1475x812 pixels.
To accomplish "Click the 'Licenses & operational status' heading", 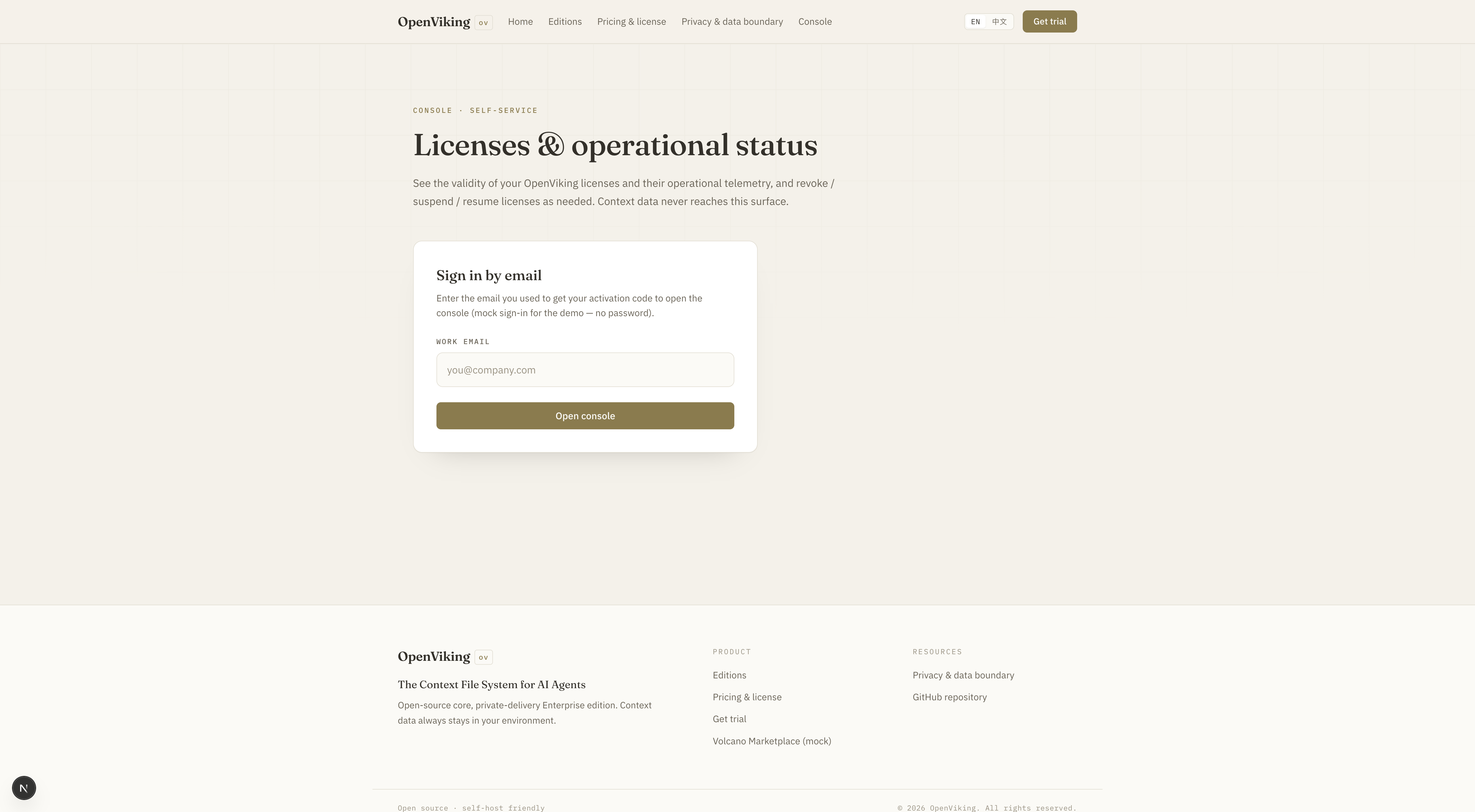I will pos(615,145).
